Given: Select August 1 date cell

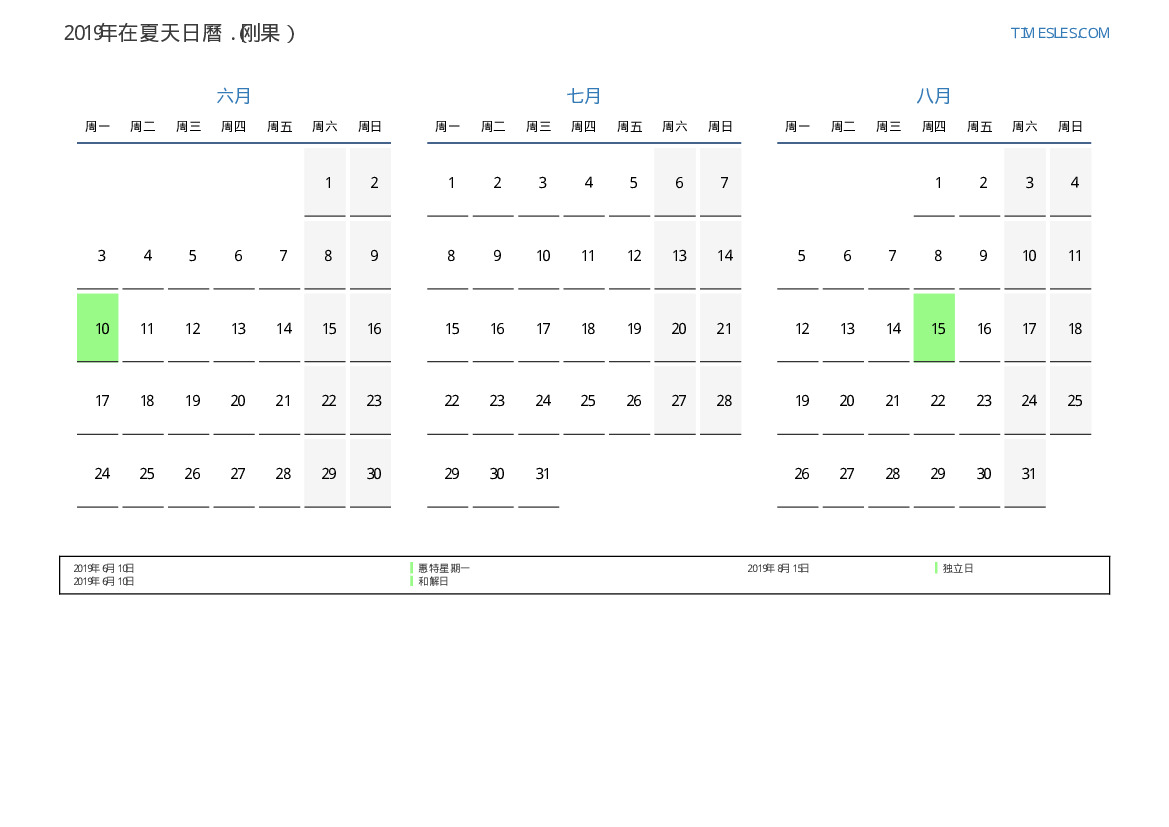Looking at the screenshot, I should coord(937,183).
